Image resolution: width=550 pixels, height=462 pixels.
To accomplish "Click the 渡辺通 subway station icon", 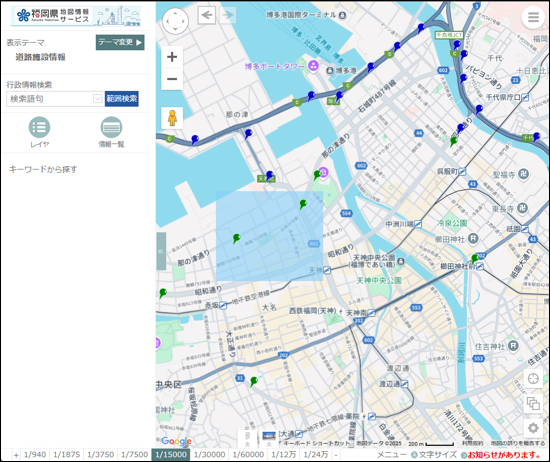I will coord(404,384).
